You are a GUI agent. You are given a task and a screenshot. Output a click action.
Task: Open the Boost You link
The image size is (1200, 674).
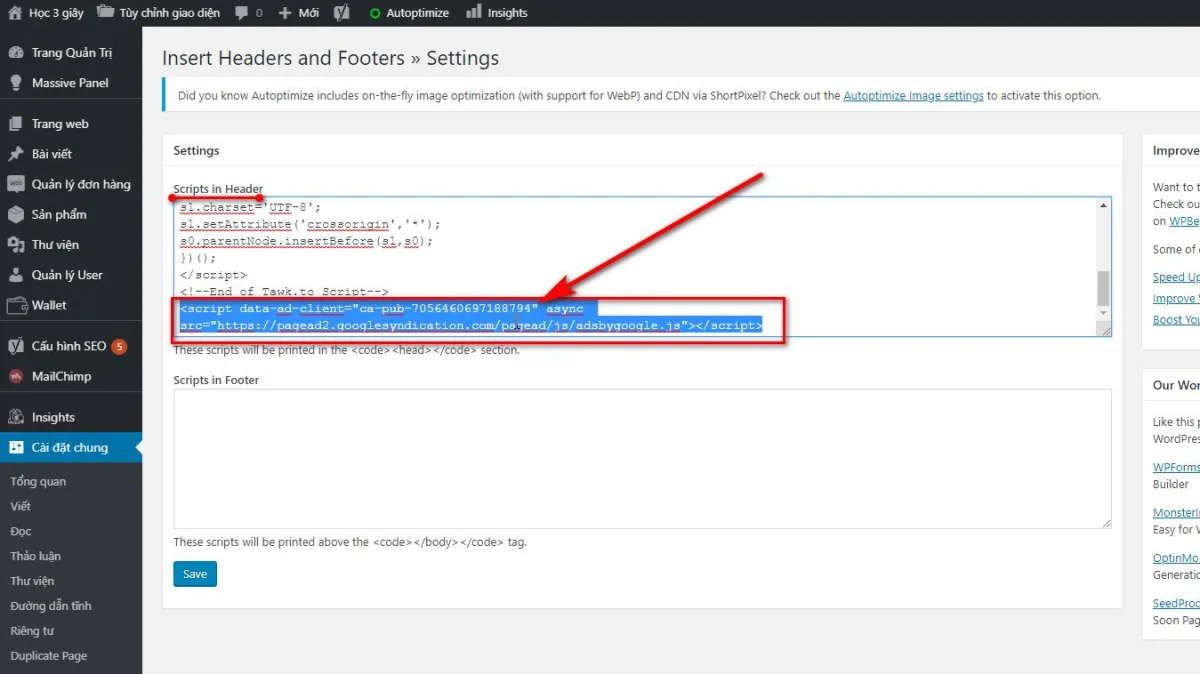(1176, 320)
